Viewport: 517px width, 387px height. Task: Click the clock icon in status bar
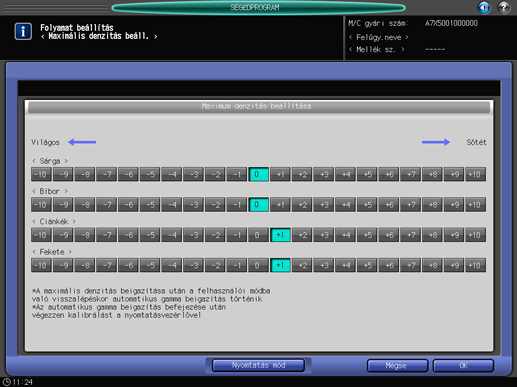click(x=6, y=382)
